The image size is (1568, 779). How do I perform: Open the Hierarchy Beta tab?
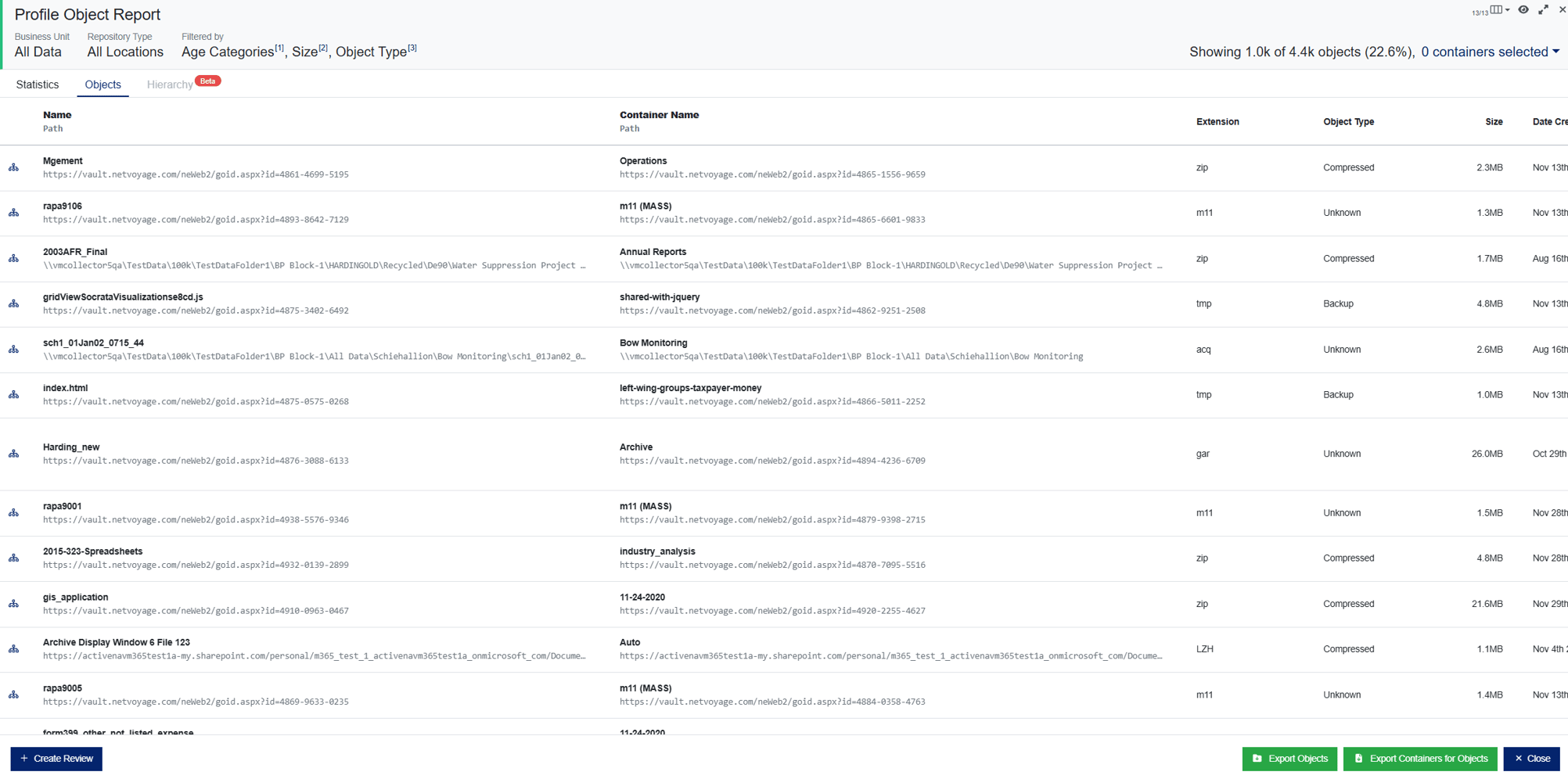(x=170, y=84)
